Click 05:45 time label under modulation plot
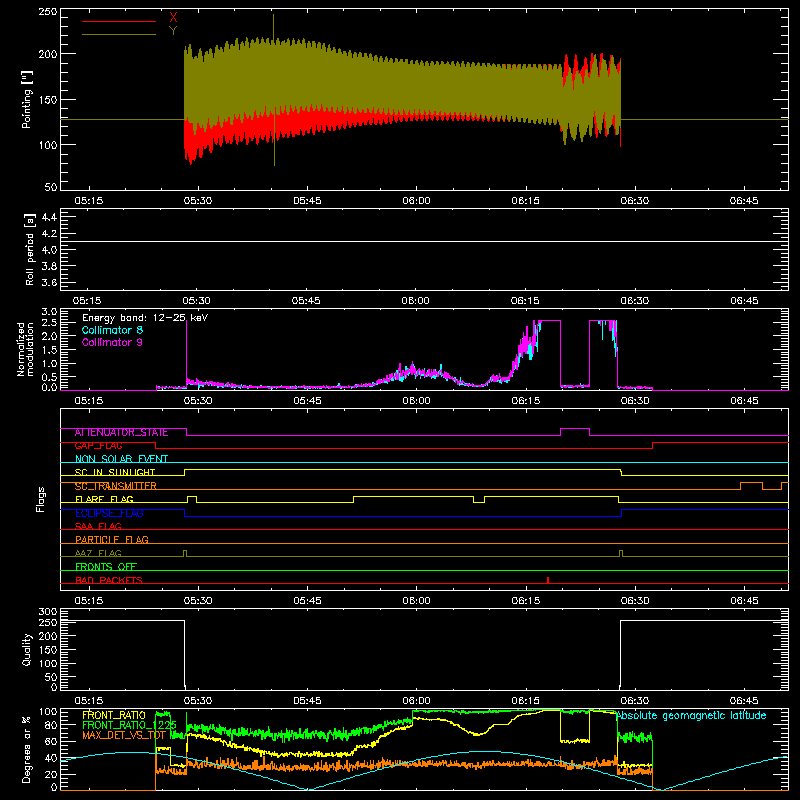 coord(308,401)
